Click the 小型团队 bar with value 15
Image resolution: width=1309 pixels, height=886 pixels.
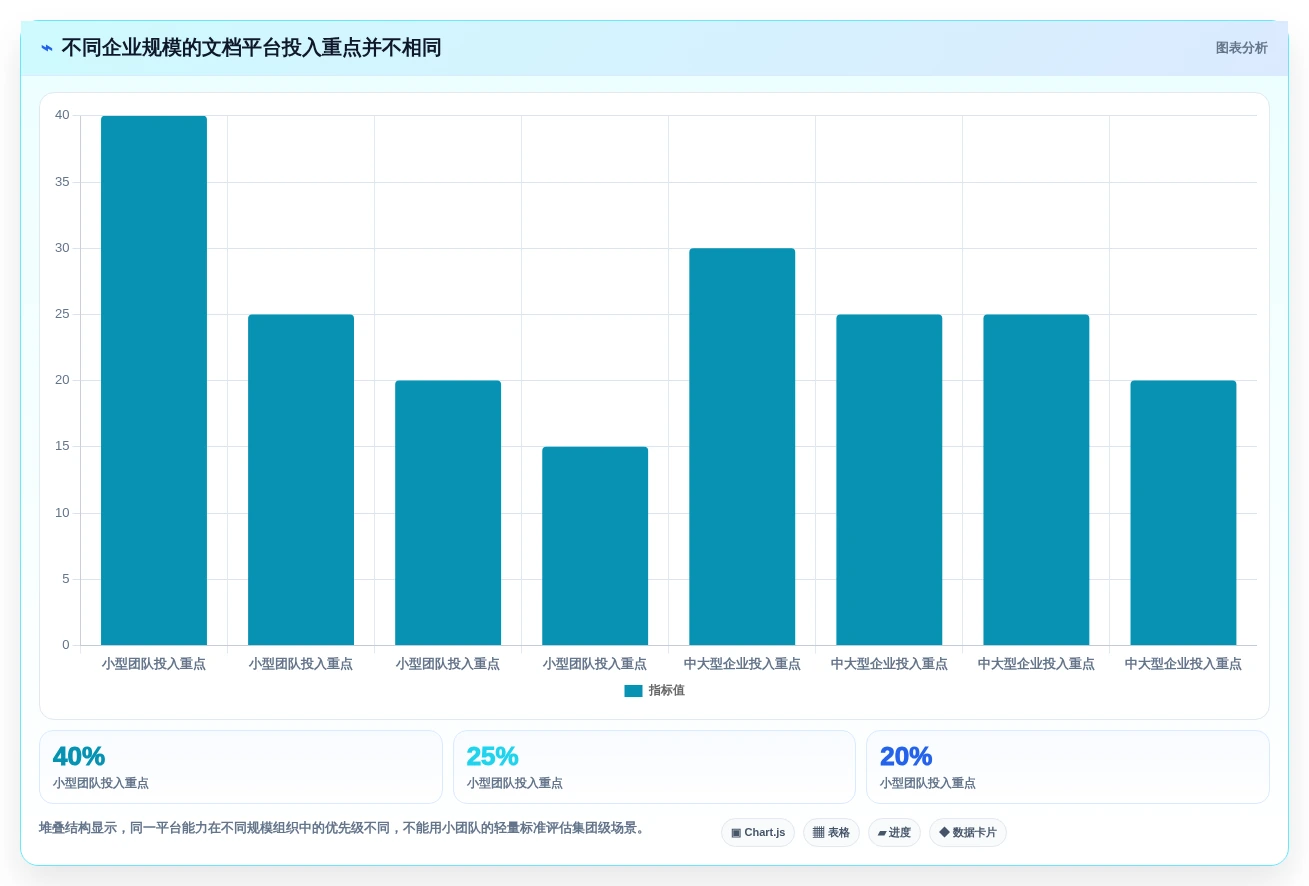pyautogui.click(x=595, y=546)
